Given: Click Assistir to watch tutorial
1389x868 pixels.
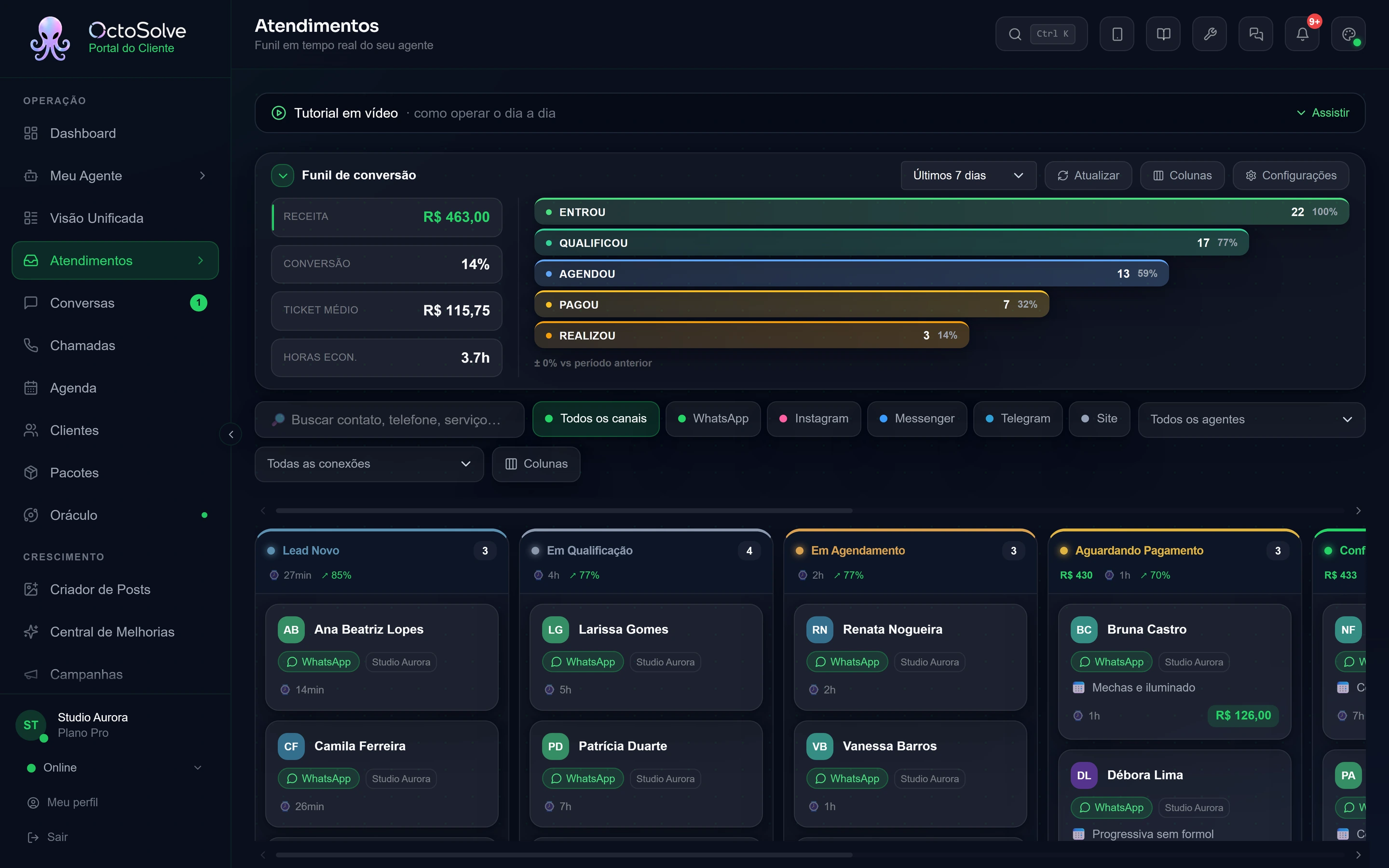Looking at the screenshot, I should coord(1323,113).
